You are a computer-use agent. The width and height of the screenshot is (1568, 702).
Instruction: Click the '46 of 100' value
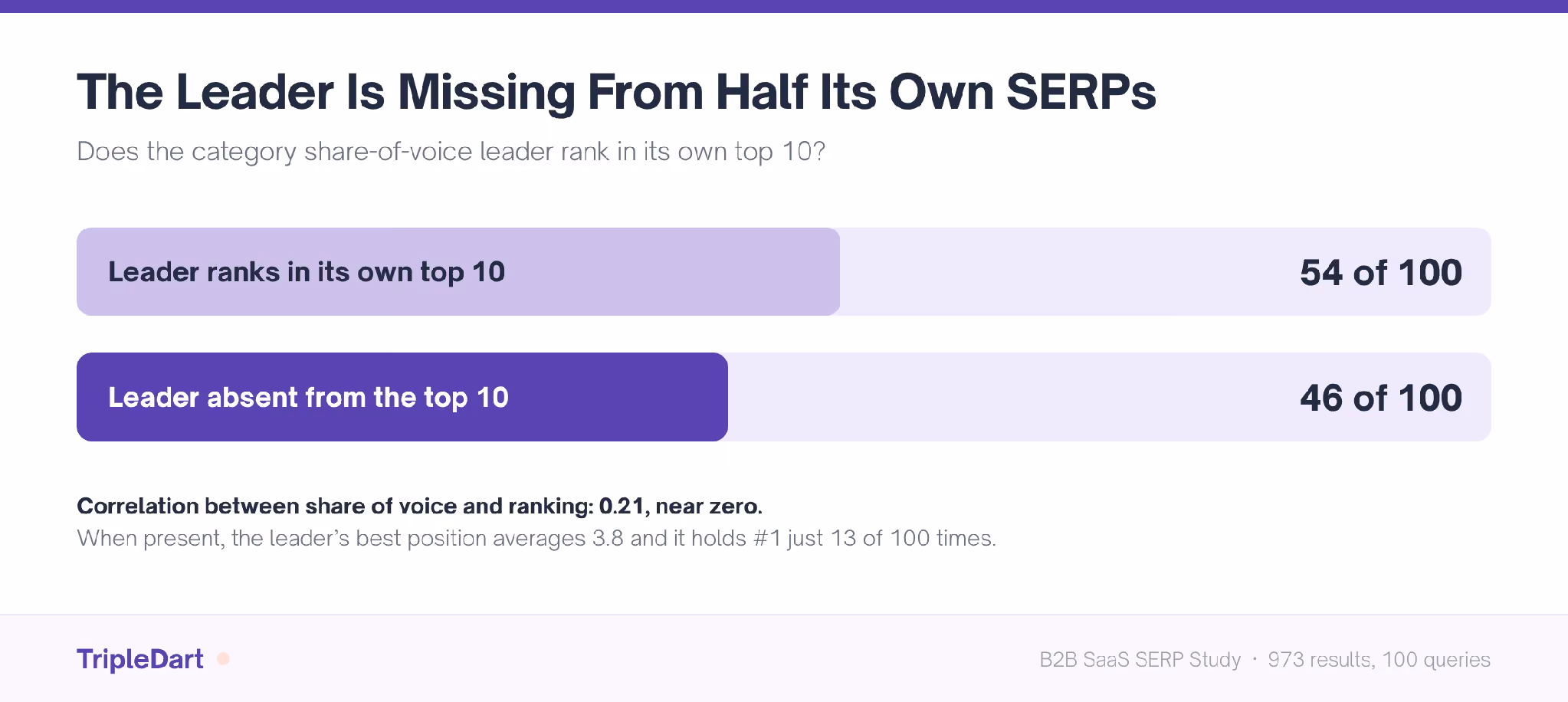(1380, 398)
